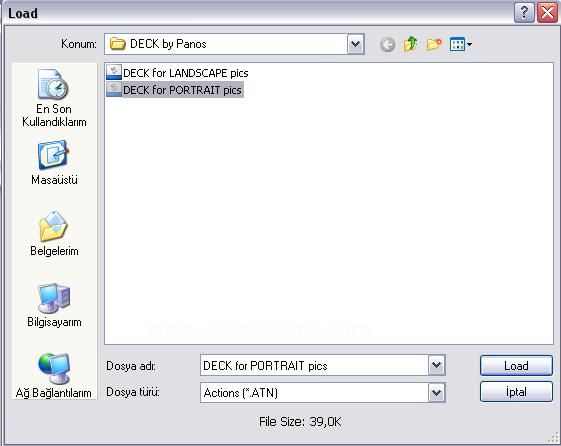Viewport: 561px width, 446px height.
Task: Click the back navigation arrow
Action: tap(387, 45)
